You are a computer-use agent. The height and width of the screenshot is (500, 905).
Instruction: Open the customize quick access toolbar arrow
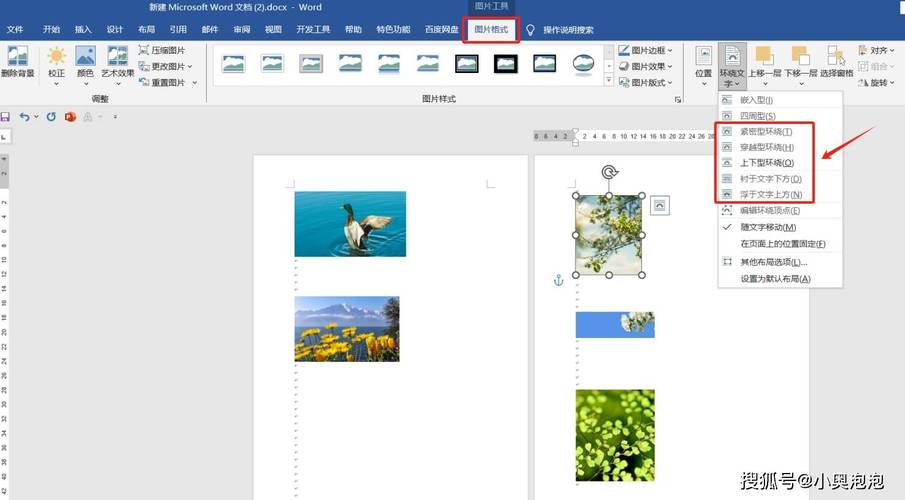click(x=115, y=117)
